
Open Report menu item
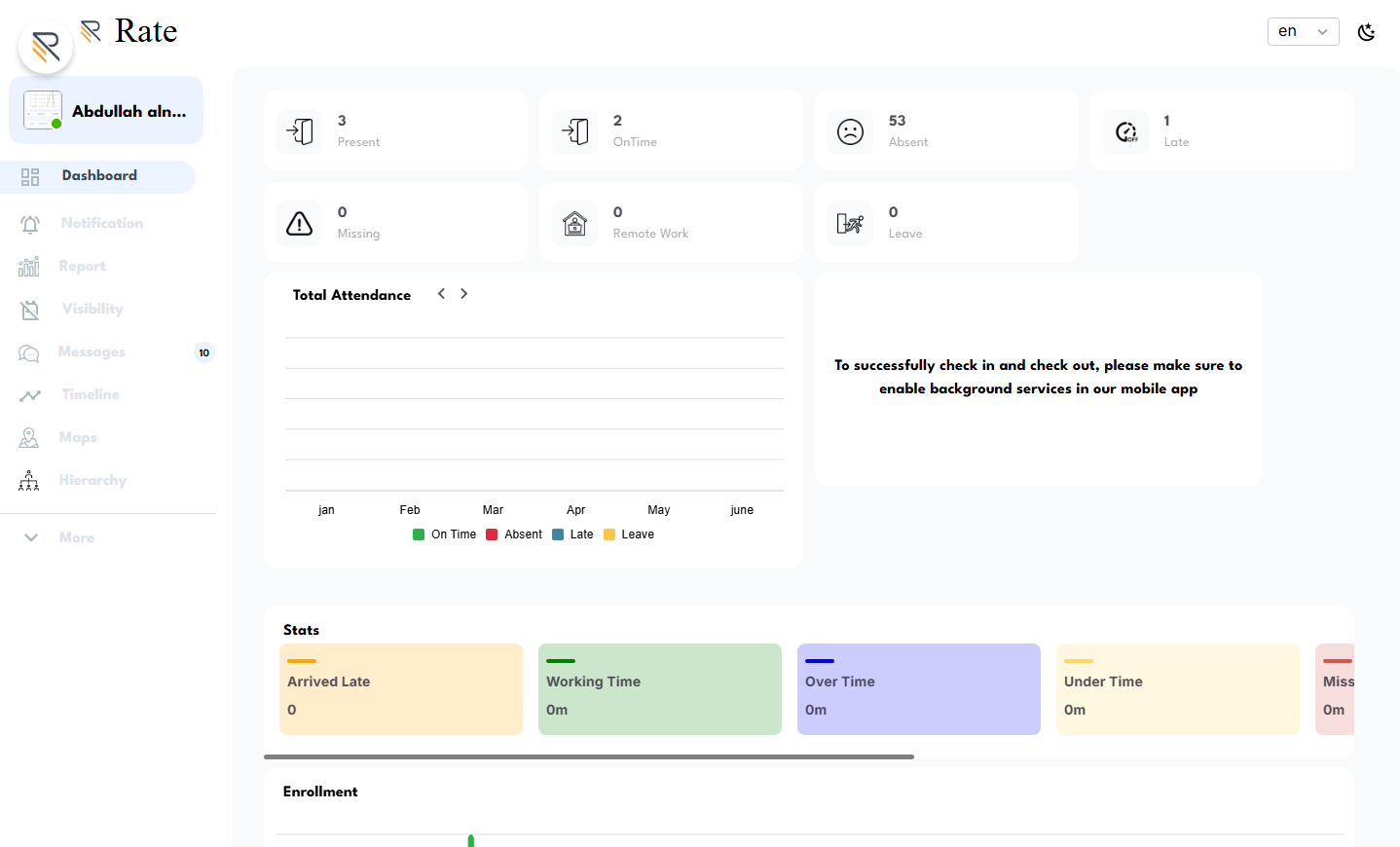pyautogui.click(x=82, y=266)
